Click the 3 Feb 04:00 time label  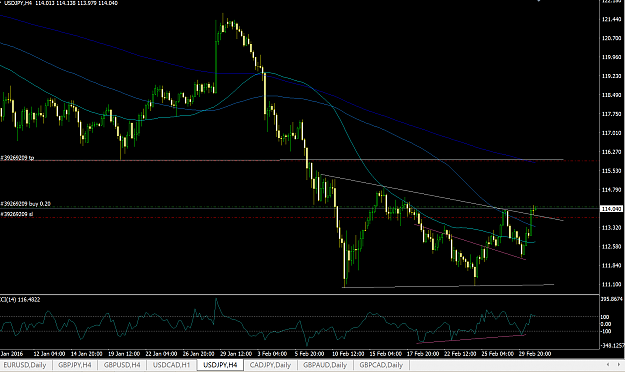(272, 354)
